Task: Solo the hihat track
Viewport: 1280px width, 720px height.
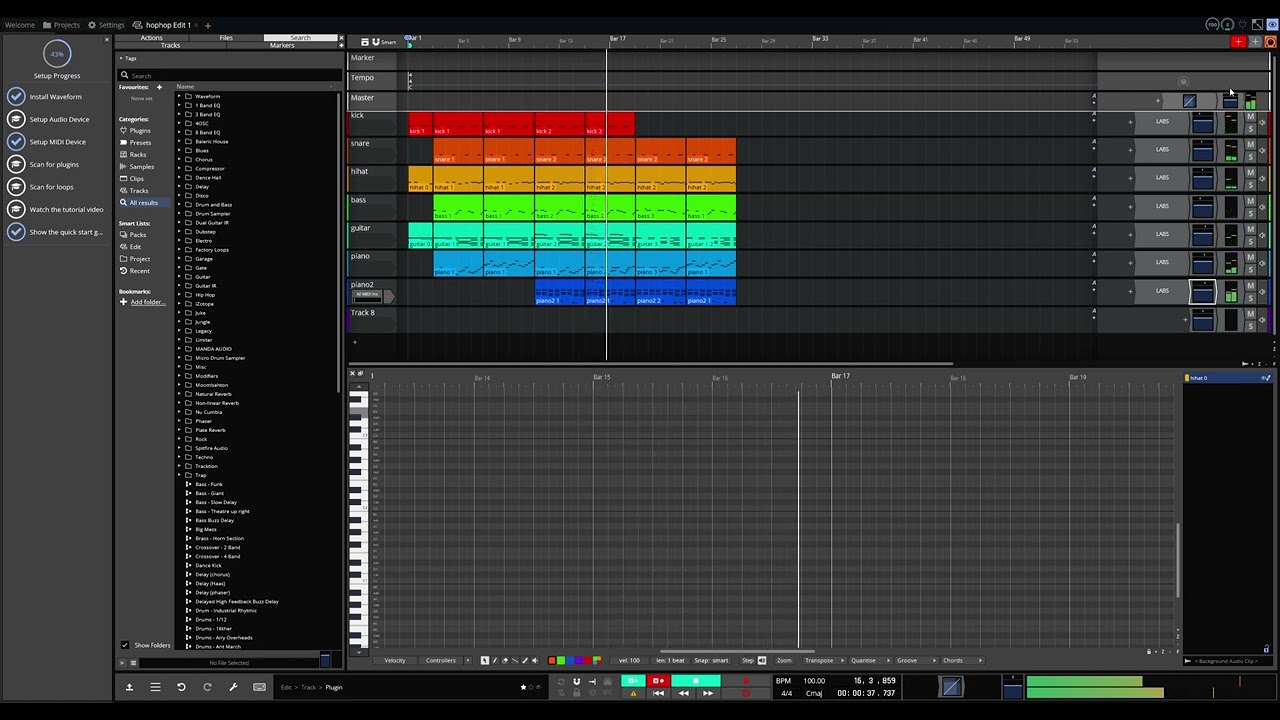Action: 1250,185
